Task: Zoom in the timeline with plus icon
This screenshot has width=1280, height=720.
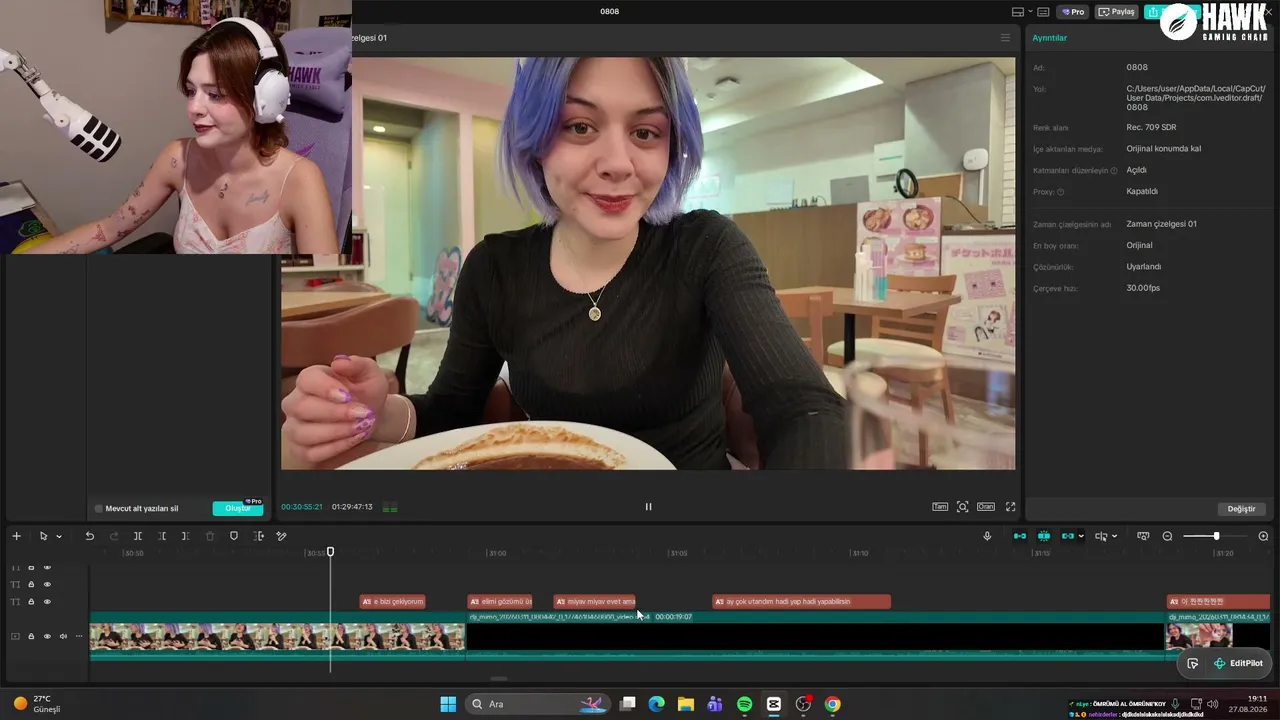Action: (x=1263, y=536)
